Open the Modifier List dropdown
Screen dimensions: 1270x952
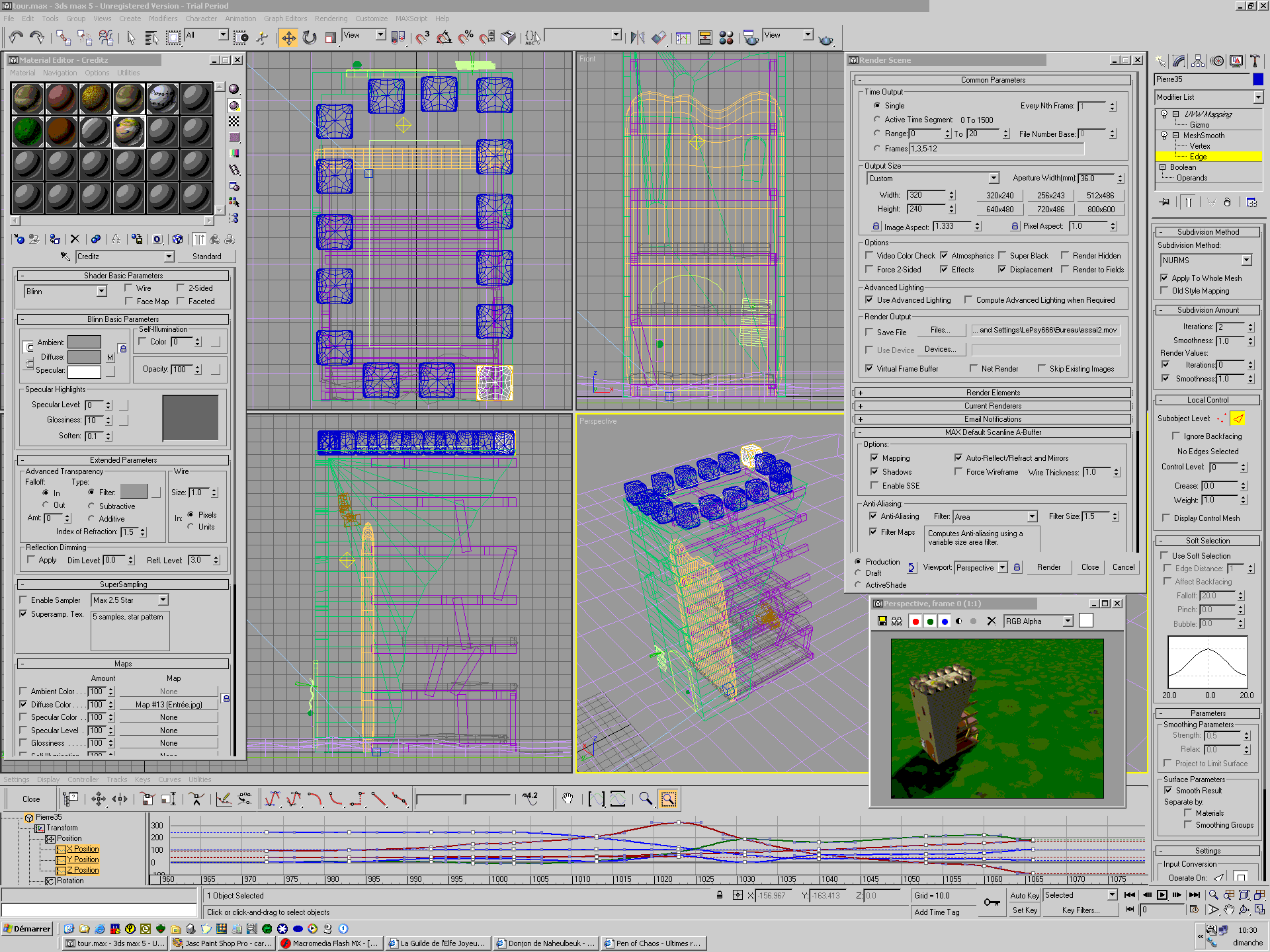(1257, 97)
